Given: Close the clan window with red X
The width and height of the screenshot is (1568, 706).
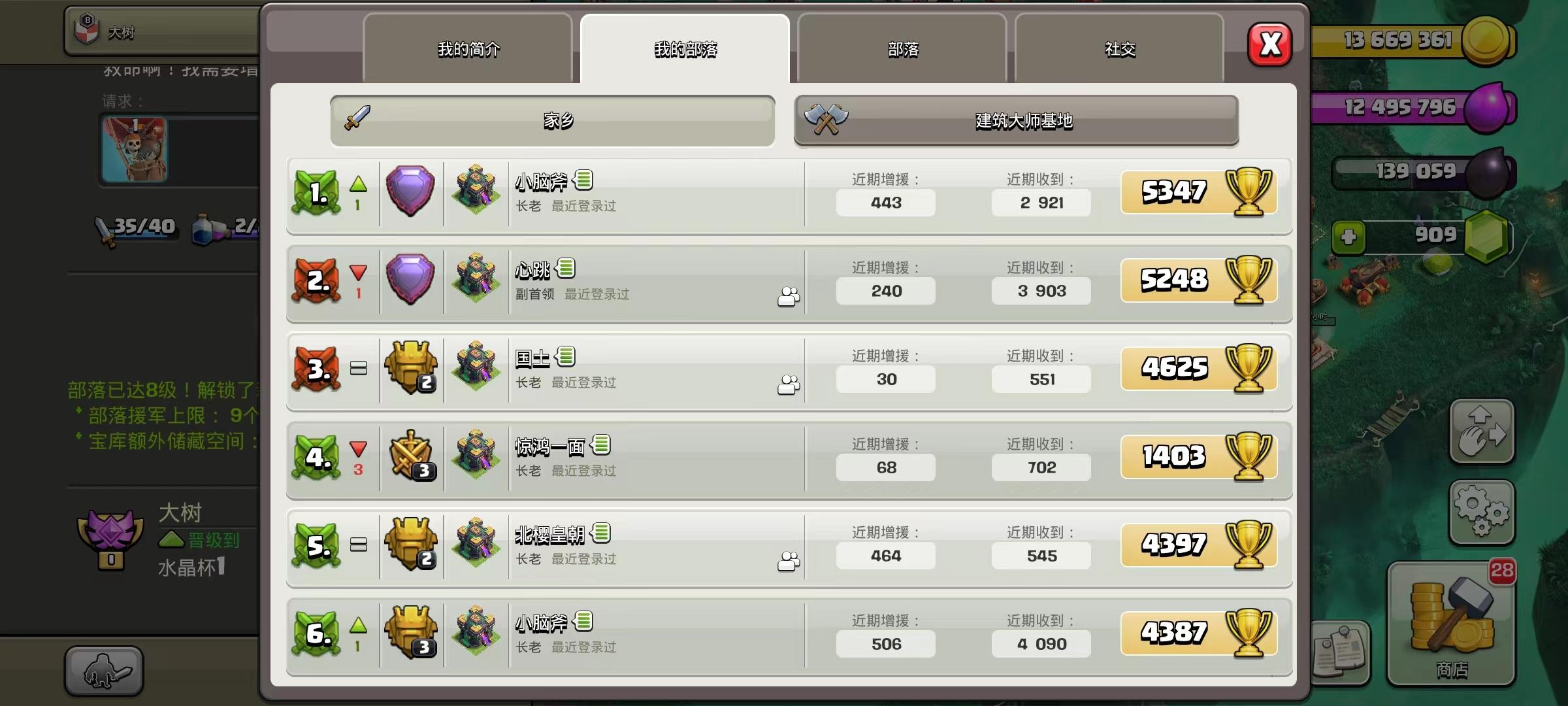Looking at the screenshot, I should point(1269,44).
